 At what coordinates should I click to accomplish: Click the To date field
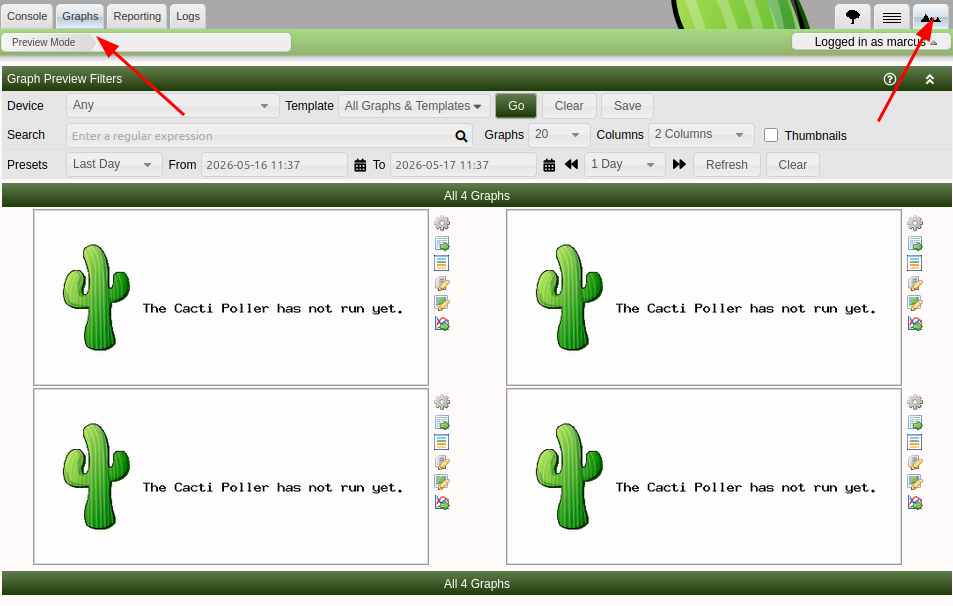[463, 165]
